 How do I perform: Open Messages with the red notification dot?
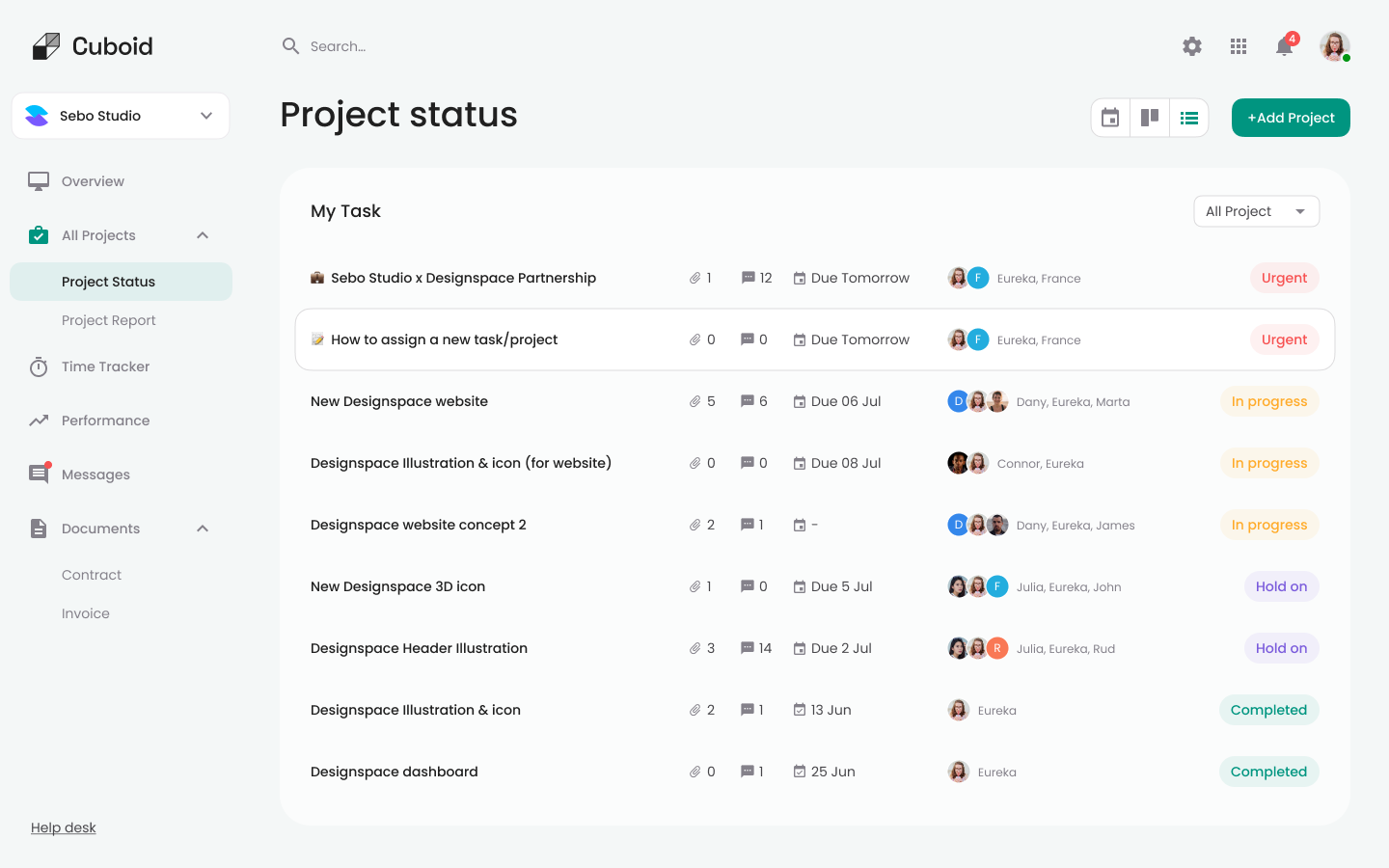pyautogui.click(x=39, y=474)
